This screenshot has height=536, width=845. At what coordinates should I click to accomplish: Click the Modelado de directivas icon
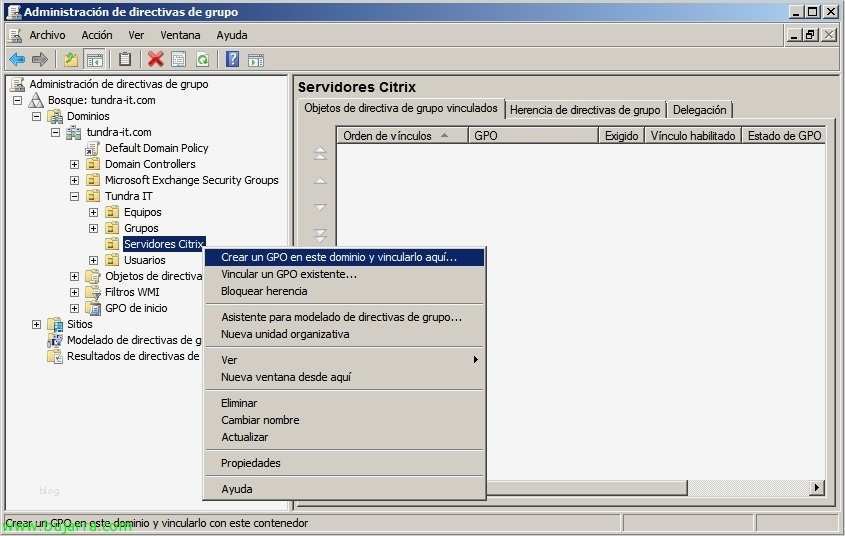[55, 340]
